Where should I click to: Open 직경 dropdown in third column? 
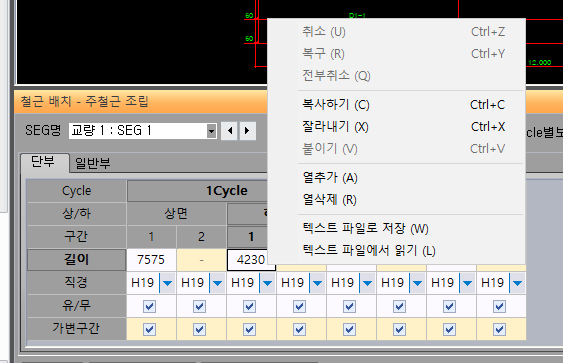(x=267, y=283)
